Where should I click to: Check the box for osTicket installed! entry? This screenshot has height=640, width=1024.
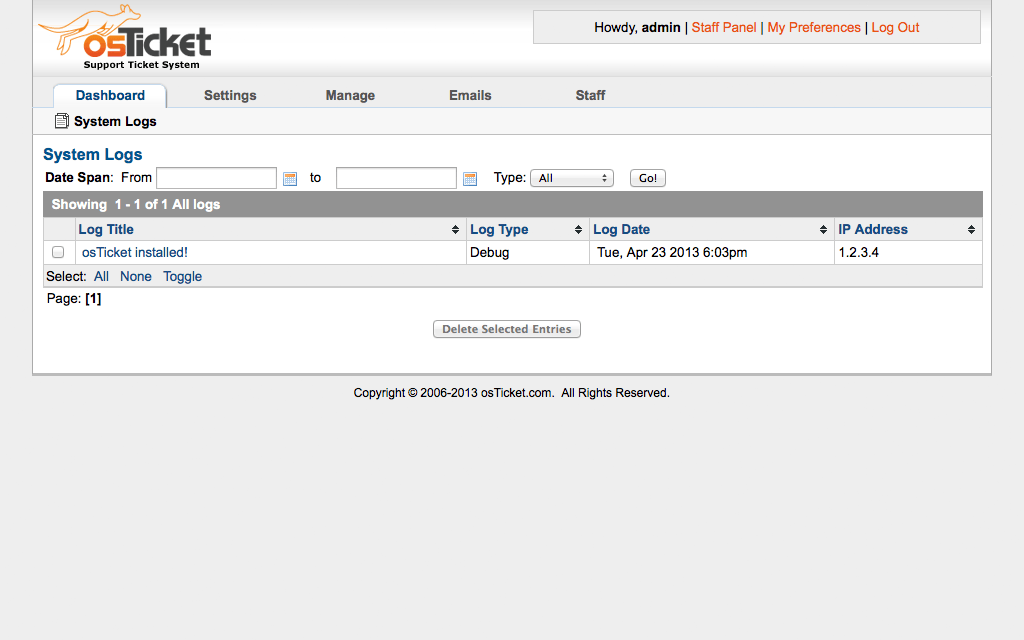pyautogui.click(x=58, y=253)
